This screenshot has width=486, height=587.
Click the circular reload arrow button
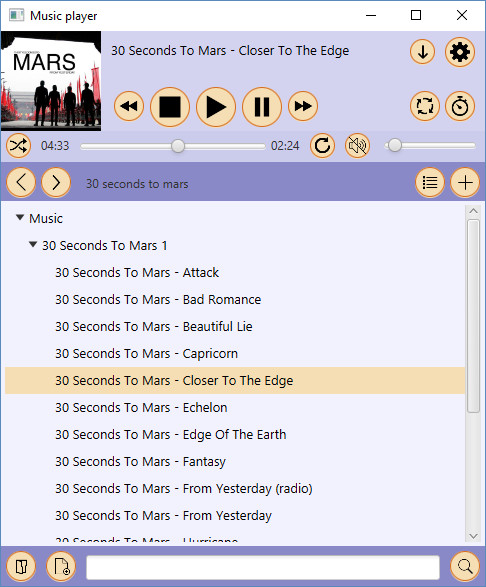pos(322,146)
